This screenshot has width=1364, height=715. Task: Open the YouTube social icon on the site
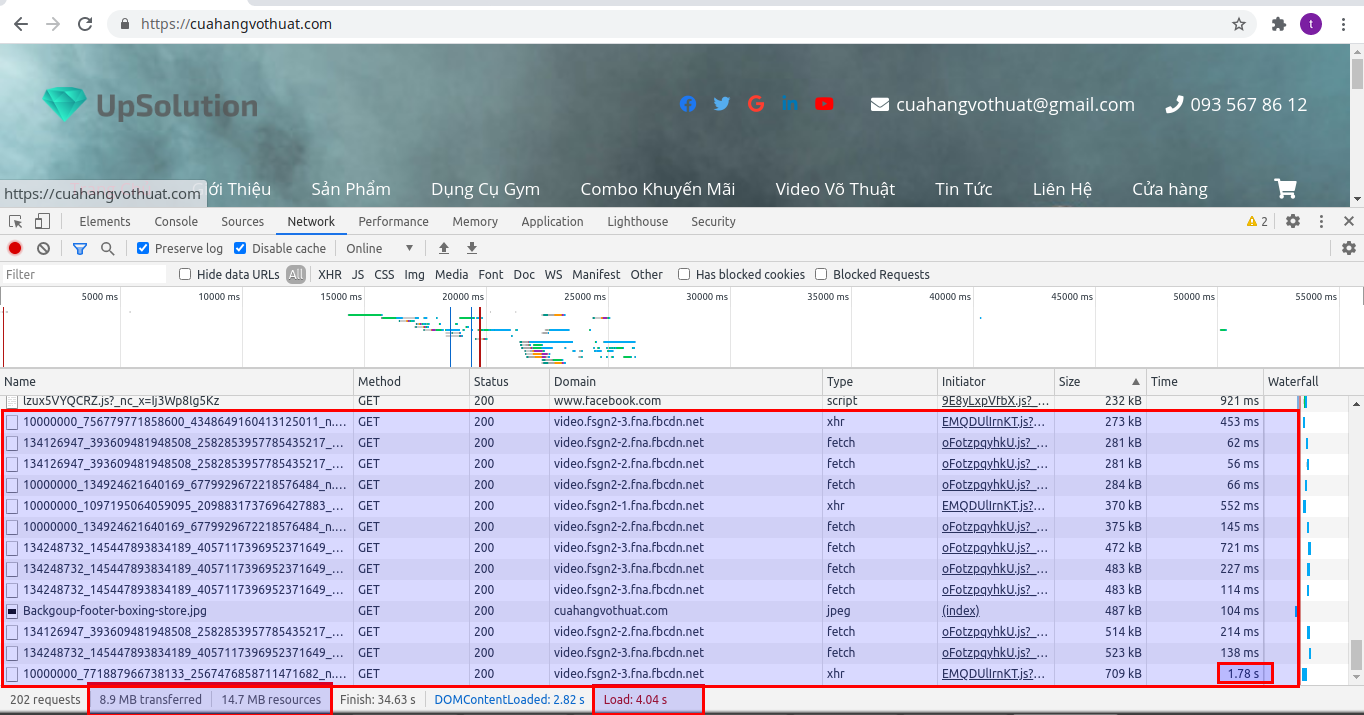[824, 104]
